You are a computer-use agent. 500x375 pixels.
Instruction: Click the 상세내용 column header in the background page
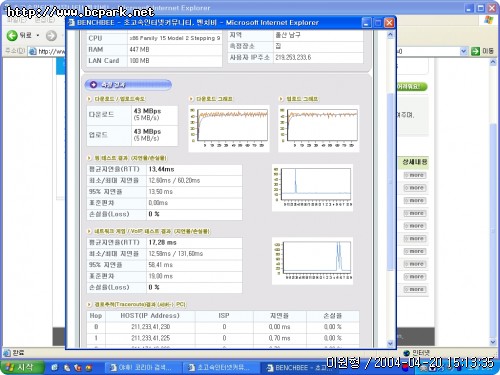pyautogui.click(x=414, y=162)
